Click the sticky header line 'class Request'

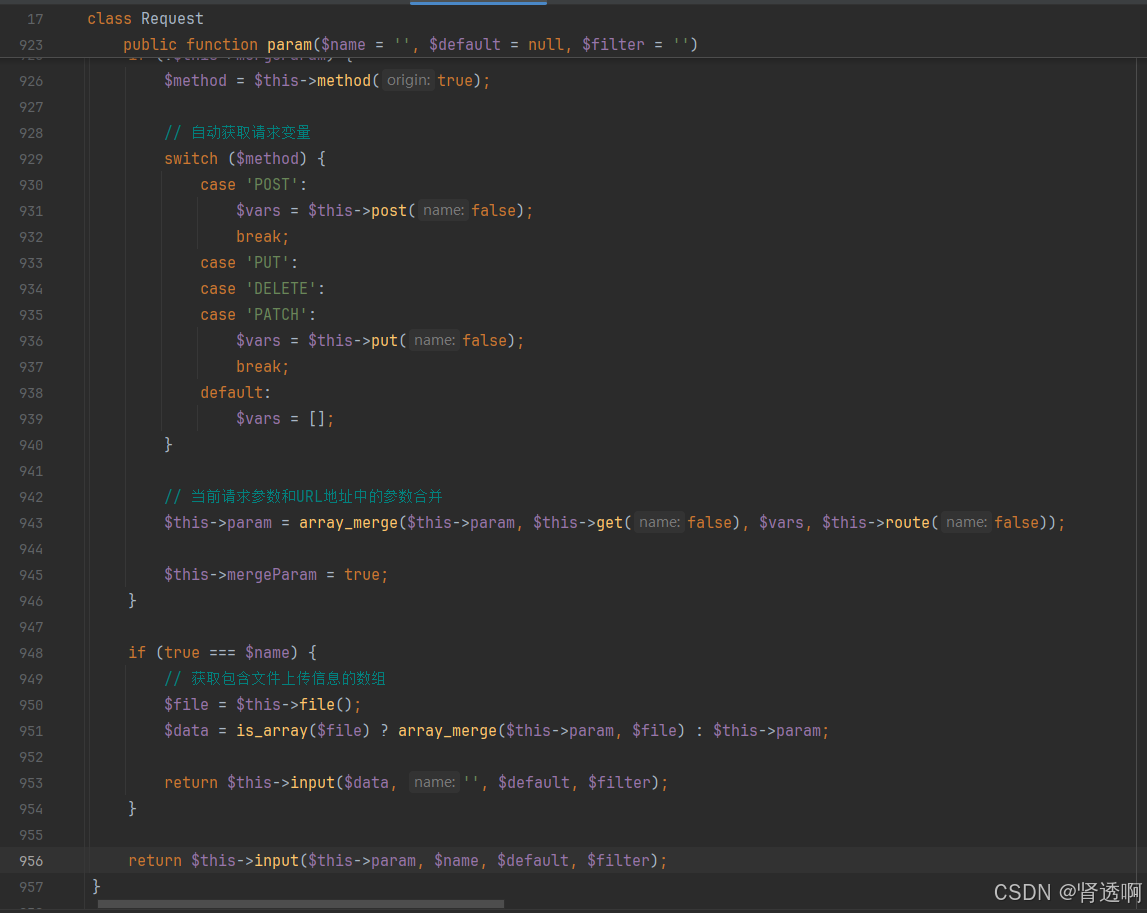click(145, 17)
